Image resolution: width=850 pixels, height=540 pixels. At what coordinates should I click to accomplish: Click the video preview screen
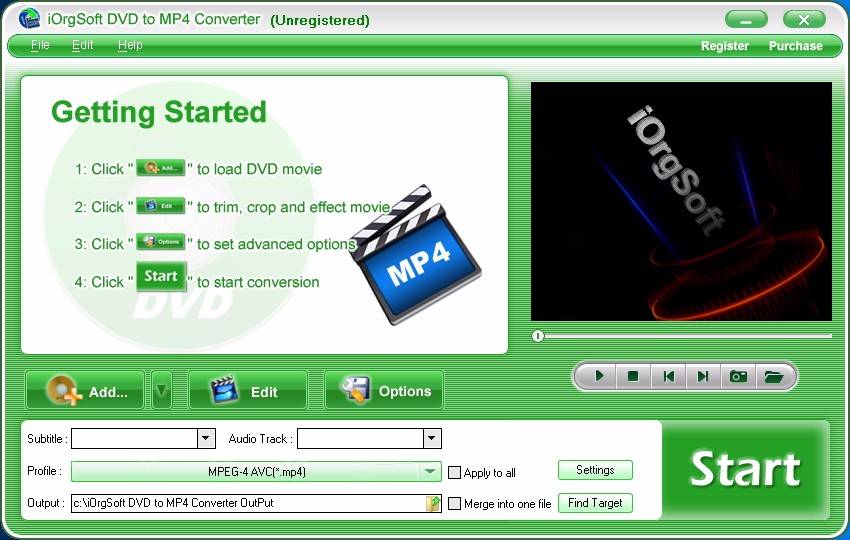tap(681, 201)
